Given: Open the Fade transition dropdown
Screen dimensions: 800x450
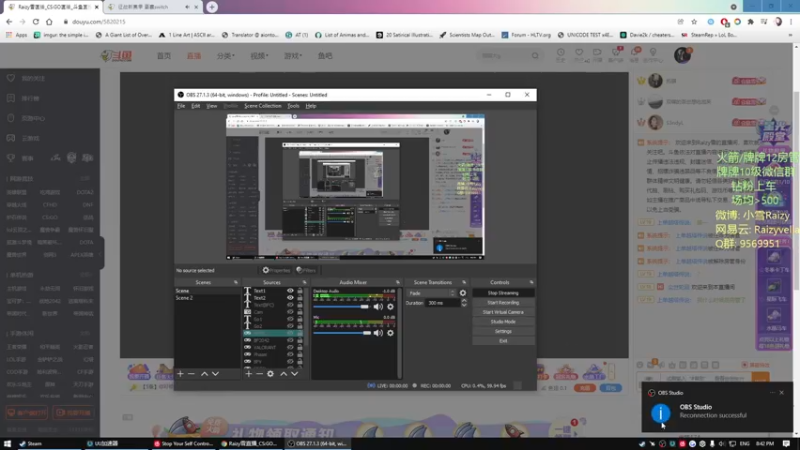Looking at the screenshot, I should coord(432,293).
